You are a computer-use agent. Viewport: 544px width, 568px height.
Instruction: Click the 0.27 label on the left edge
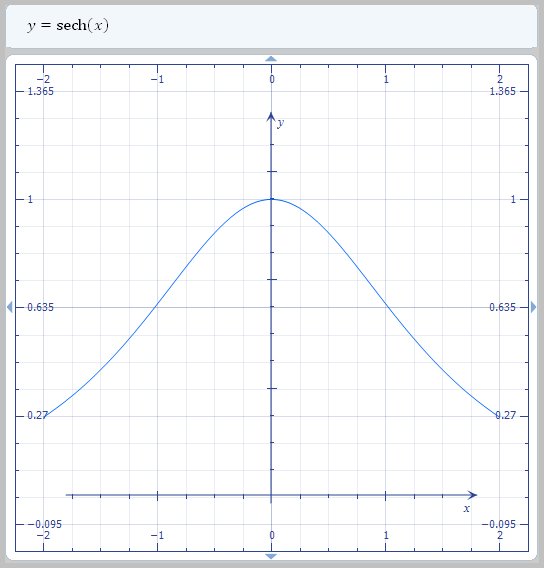[x=38, y=415]
